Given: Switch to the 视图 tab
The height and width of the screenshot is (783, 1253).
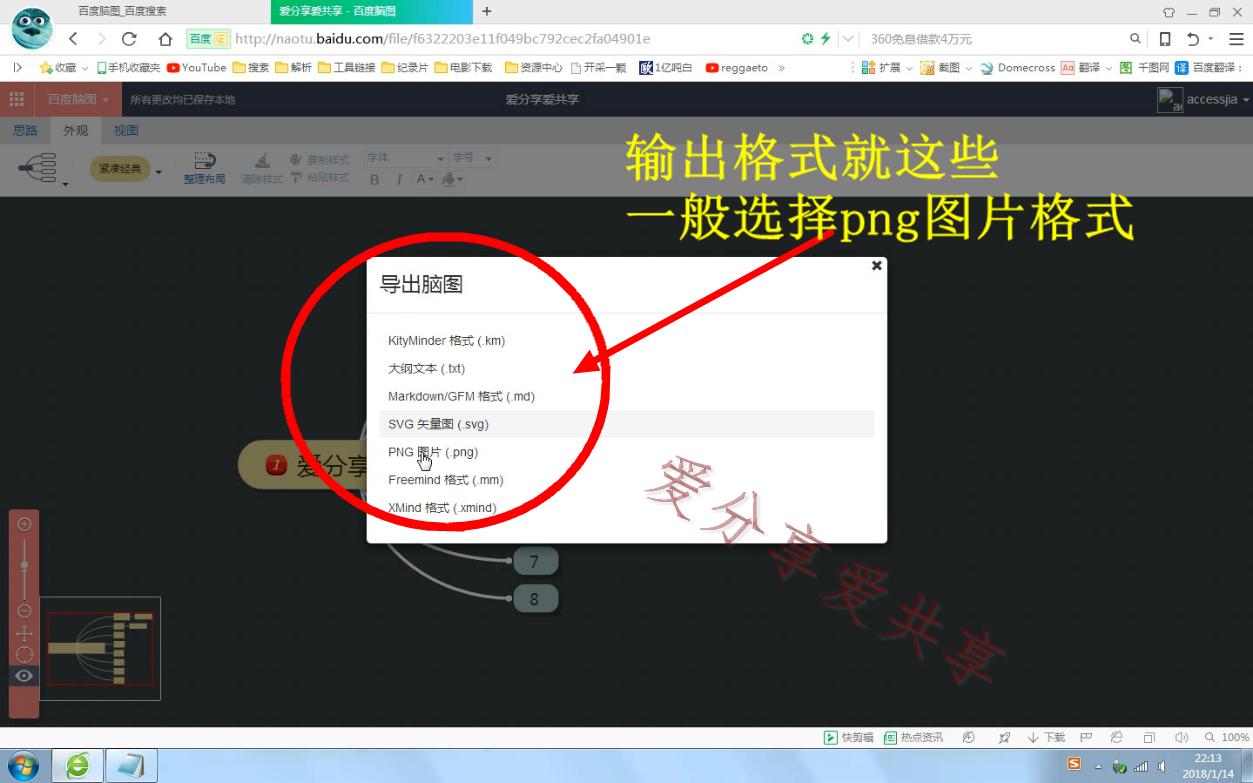Looking at the screenshot, I should [124, 130].
